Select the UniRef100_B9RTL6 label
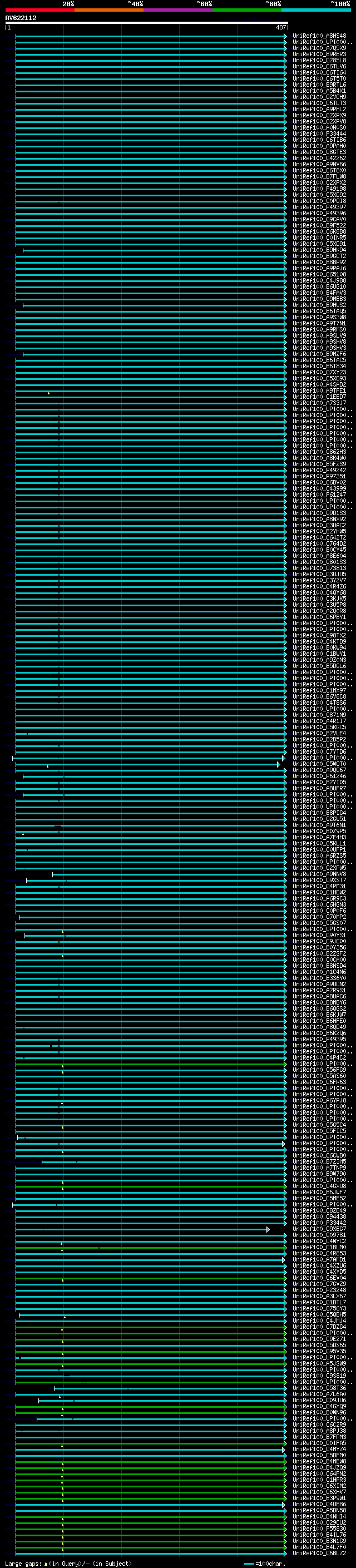 319,85
